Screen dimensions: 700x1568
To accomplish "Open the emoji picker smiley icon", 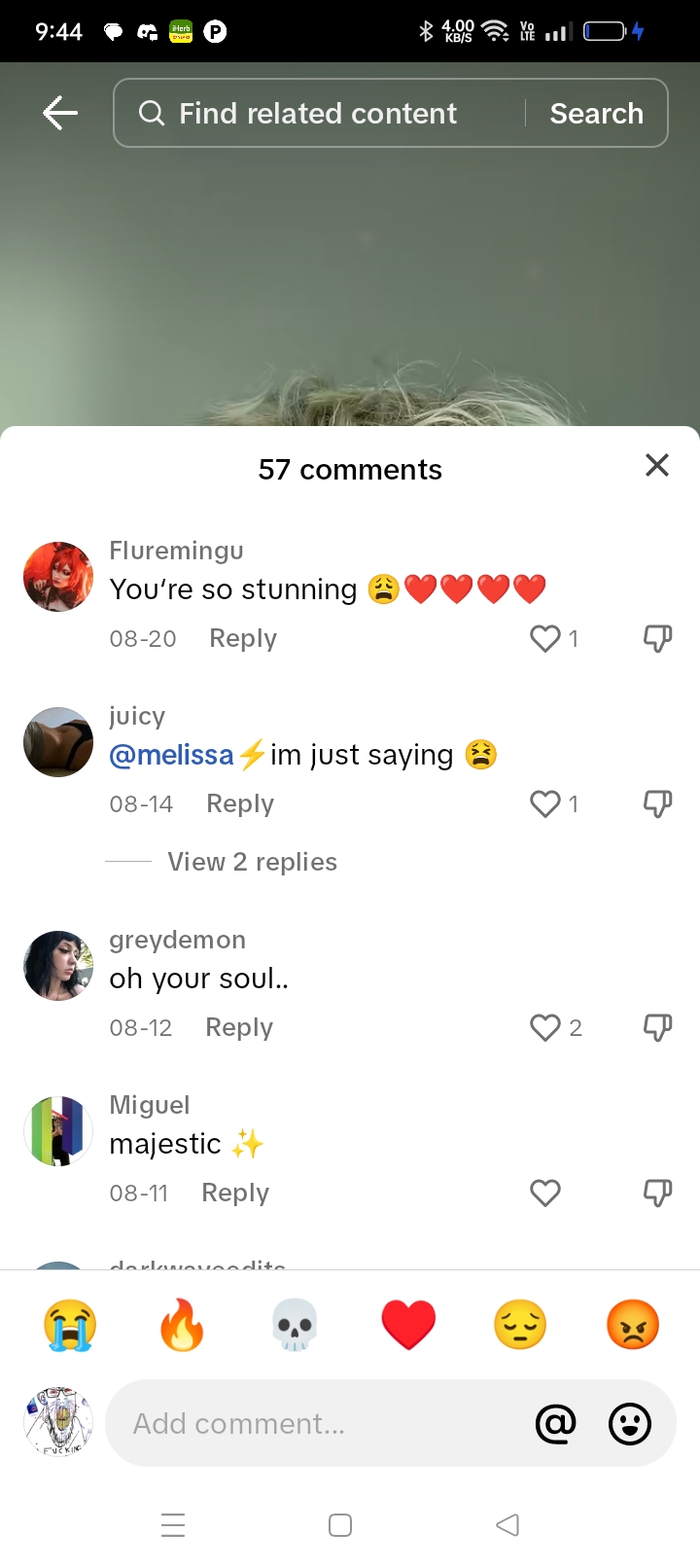I will click(x=630, y=1424).
